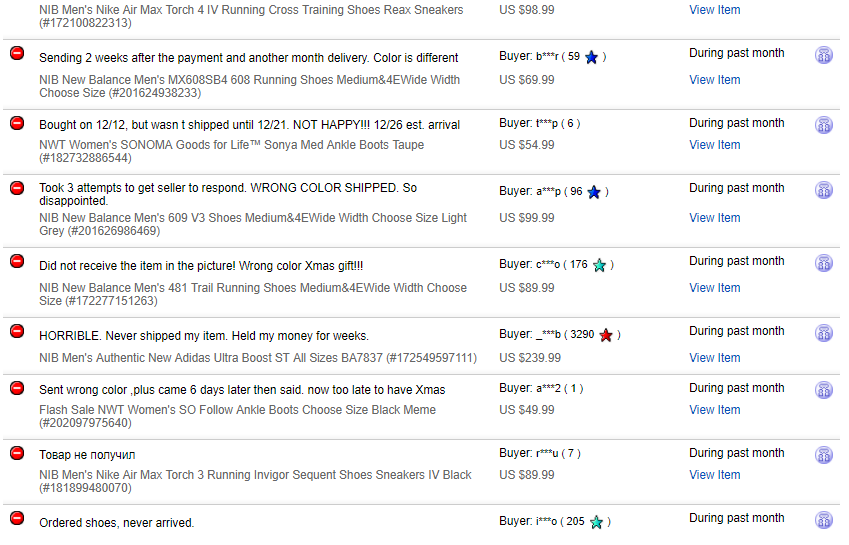The image size is (849, 545).
Task: Click round purple icon in b***r feedback row
Action: click(824, 55)
